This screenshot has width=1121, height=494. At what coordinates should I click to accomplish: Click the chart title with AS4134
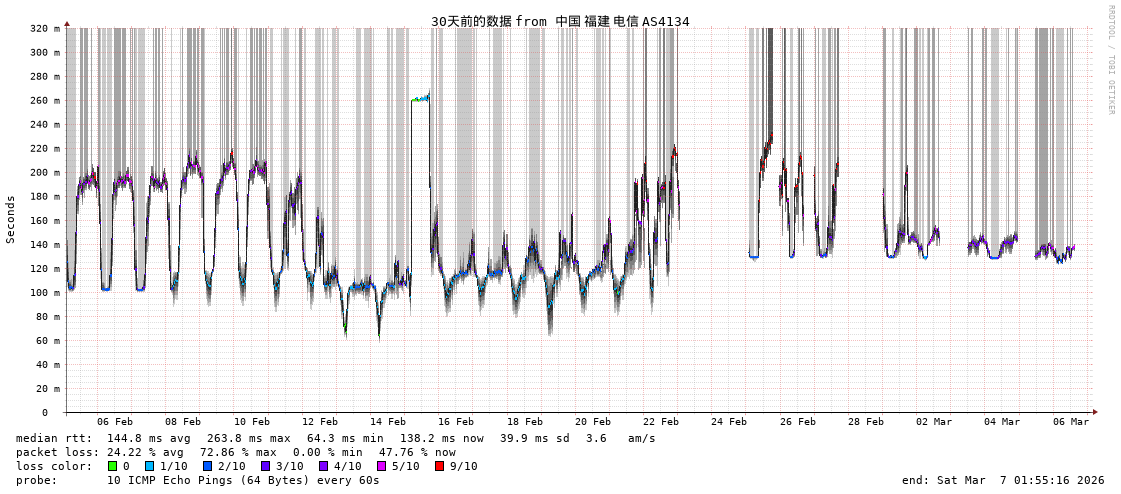[x=560, y=21]
